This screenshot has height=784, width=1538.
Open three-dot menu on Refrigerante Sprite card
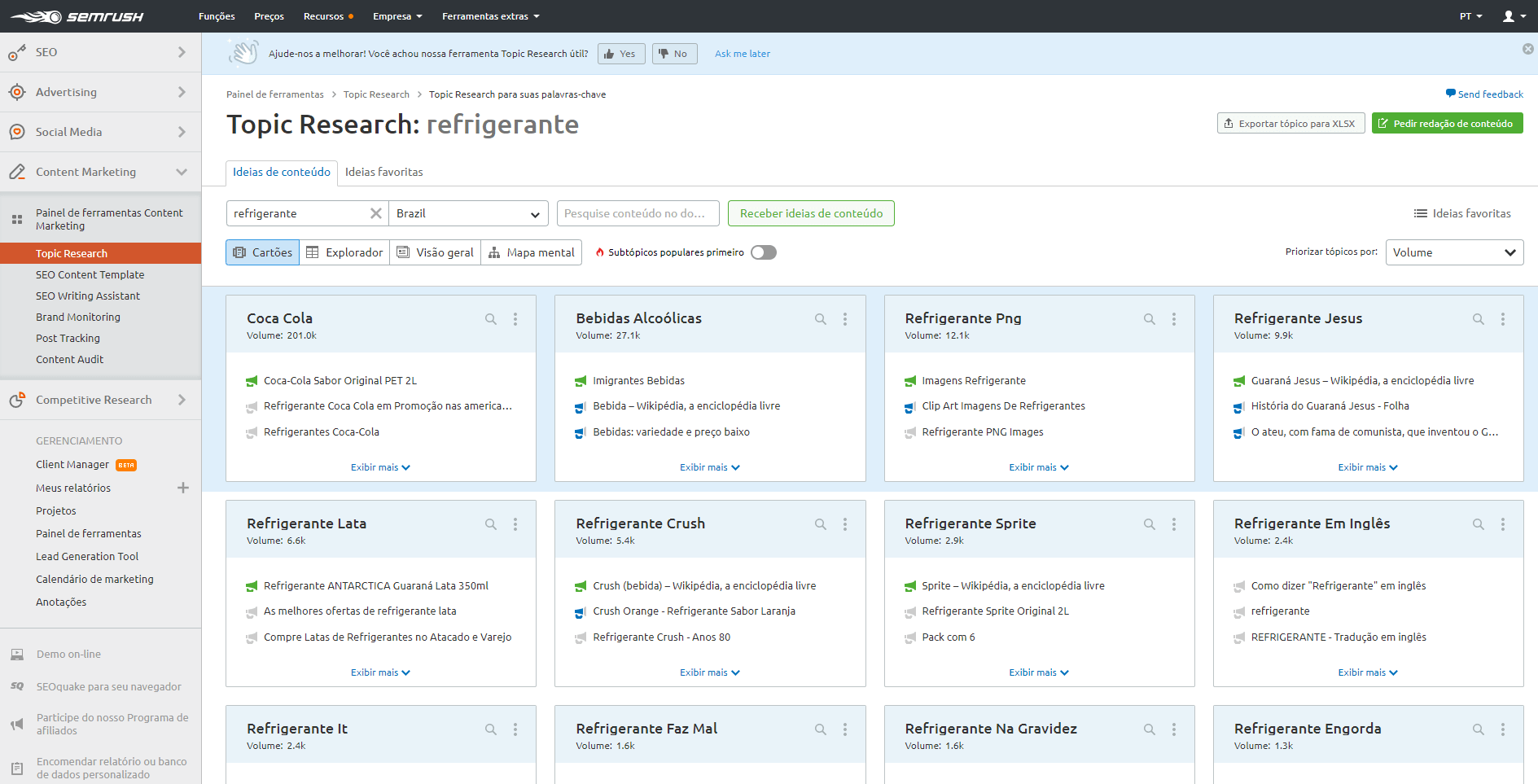point(1174,524)
